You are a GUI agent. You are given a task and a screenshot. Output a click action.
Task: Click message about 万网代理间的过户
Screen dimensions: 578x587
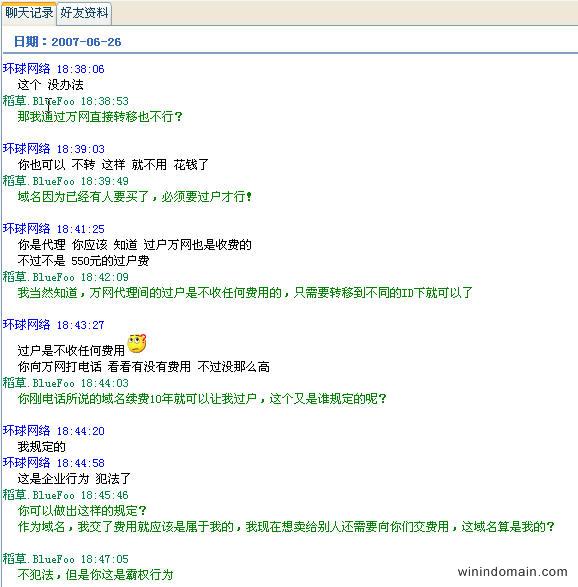pos(245,293)
